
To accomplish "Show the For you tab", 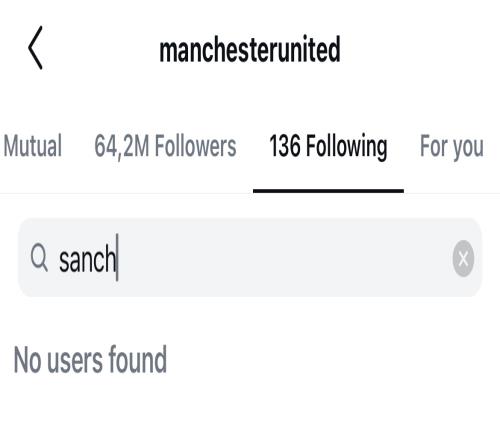I will tap(452, 147).
